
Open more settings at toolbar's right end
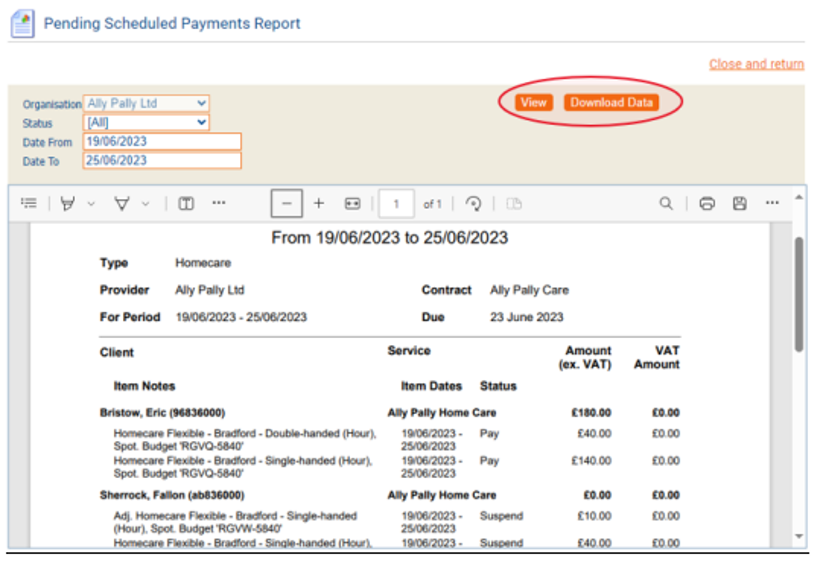[772, 203]
